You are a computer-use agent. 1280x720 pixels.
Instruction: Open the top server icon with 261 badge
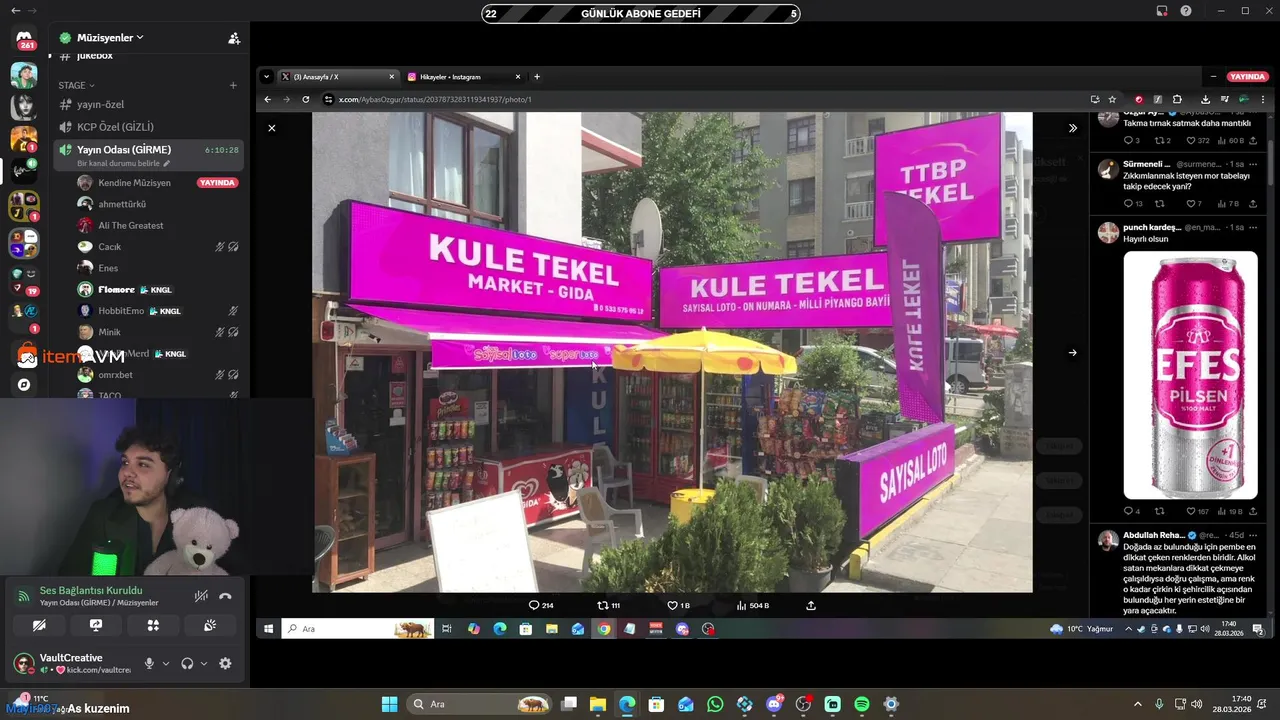pos(24,38)
